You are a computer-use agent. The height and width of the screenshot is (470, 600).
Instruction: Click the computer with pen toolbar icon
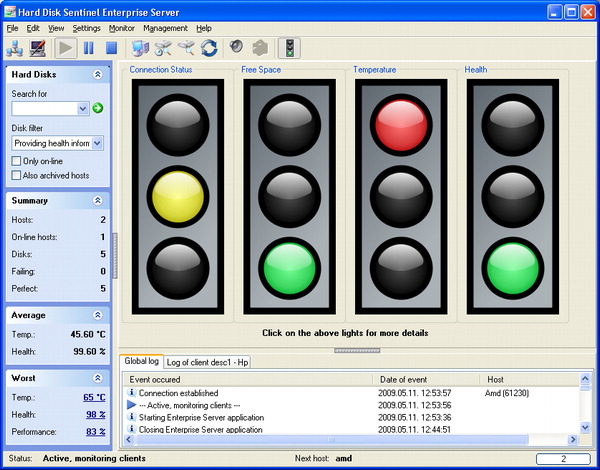[x=37, y=48]
